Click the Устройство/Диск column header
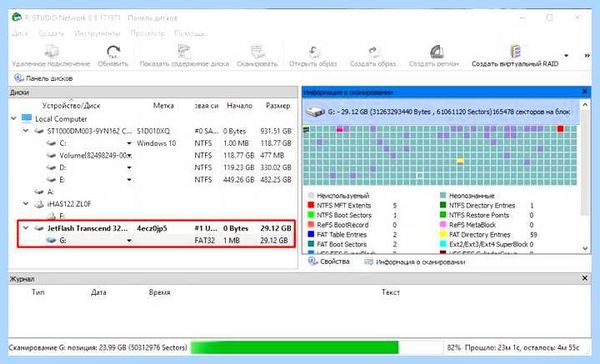 pos(71,106)
